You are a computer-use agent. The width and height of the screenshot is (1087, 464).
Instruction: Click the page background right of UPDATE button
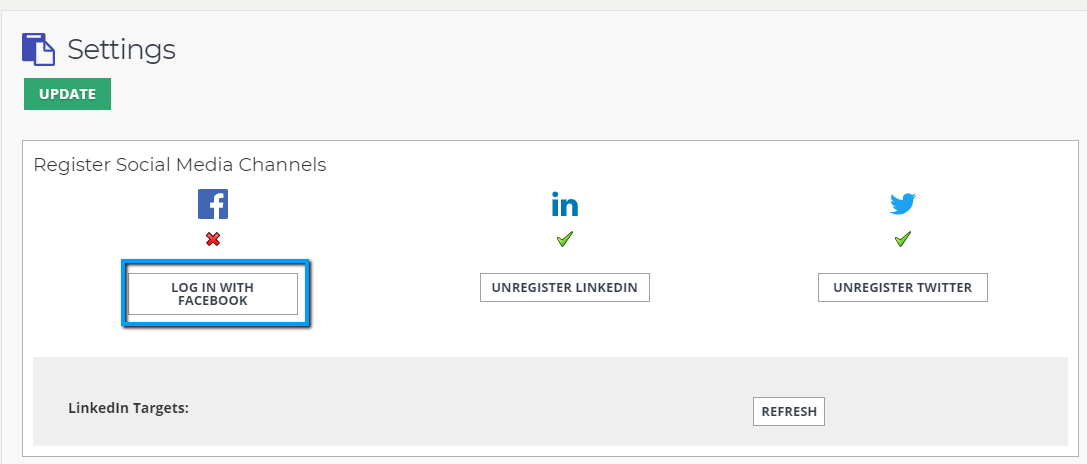(500, 95)
